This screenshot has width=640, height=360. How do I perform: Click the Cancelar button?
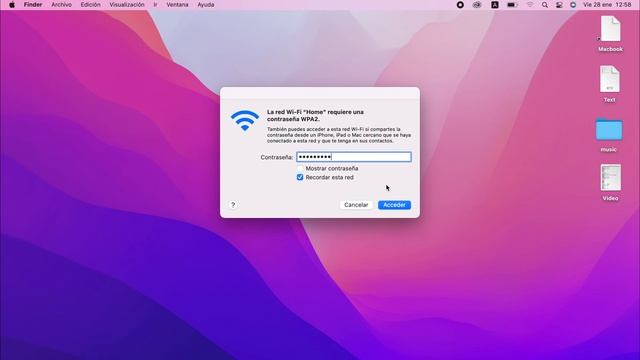356,205
